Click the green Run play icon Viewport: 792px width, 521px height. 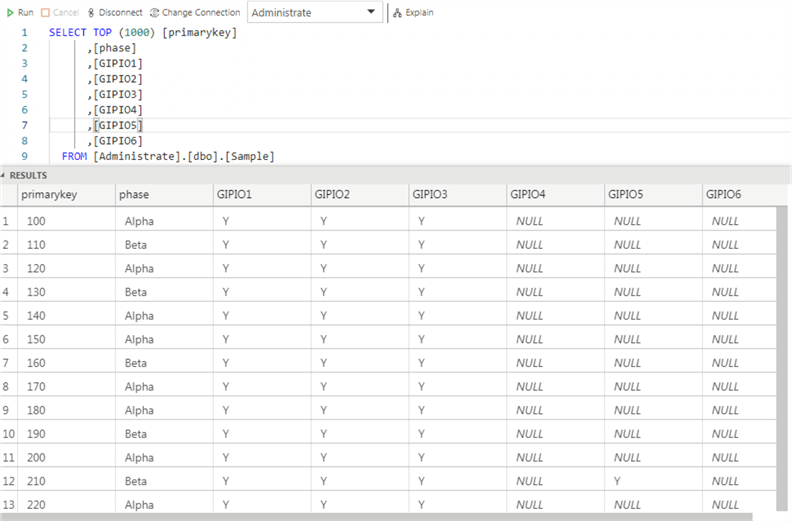[x=10, y=12]
